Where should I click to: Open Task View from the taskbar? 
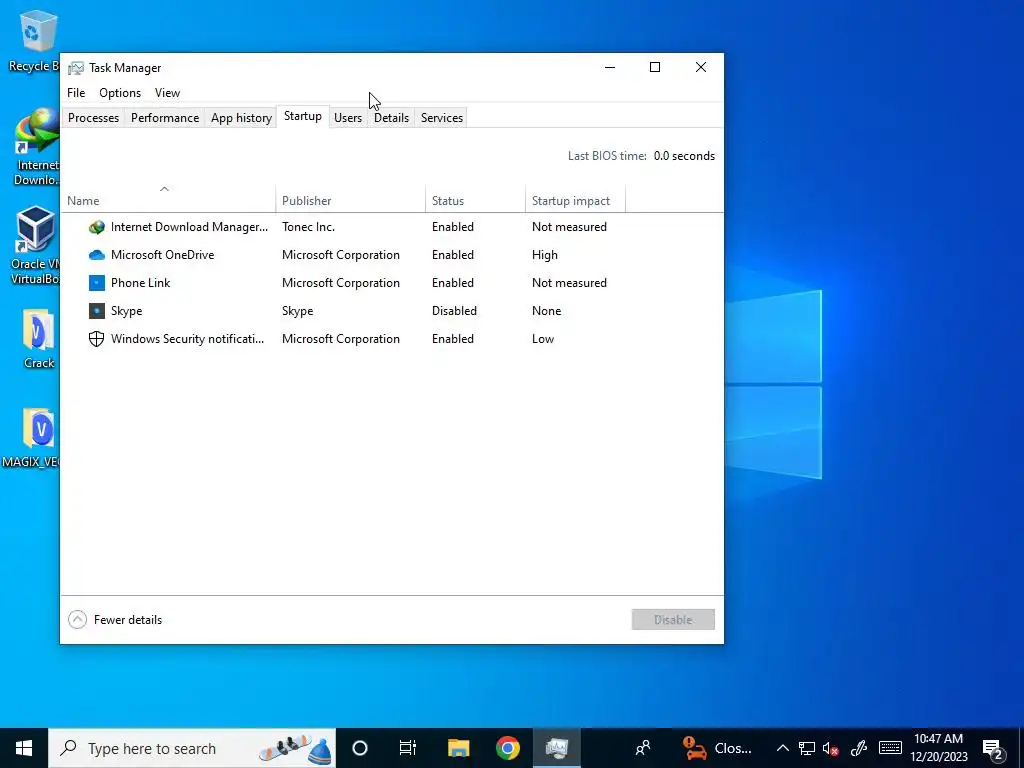408,748
